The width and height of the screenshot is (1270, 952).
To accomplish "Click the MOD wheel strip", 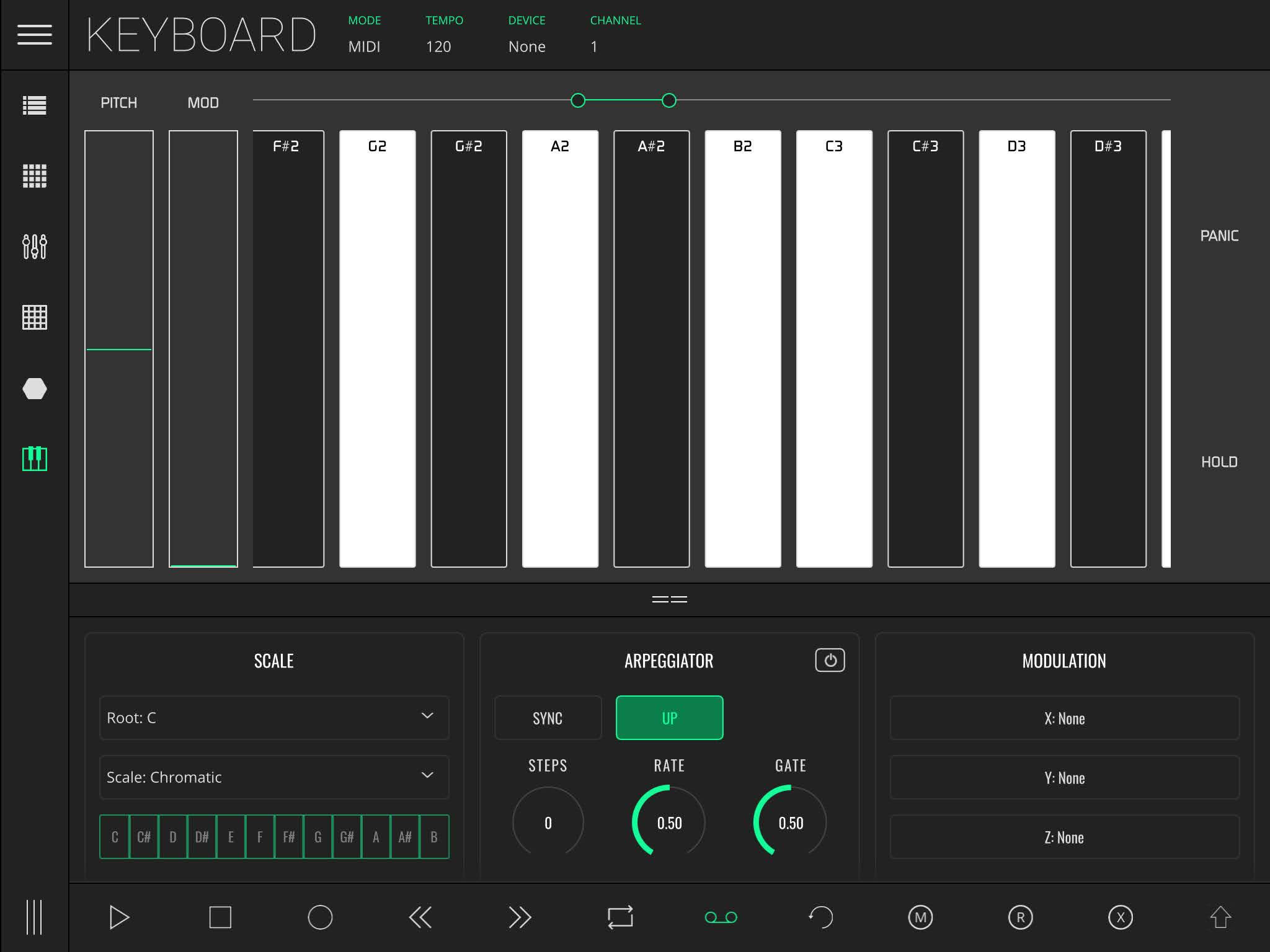I will (203, 349).
